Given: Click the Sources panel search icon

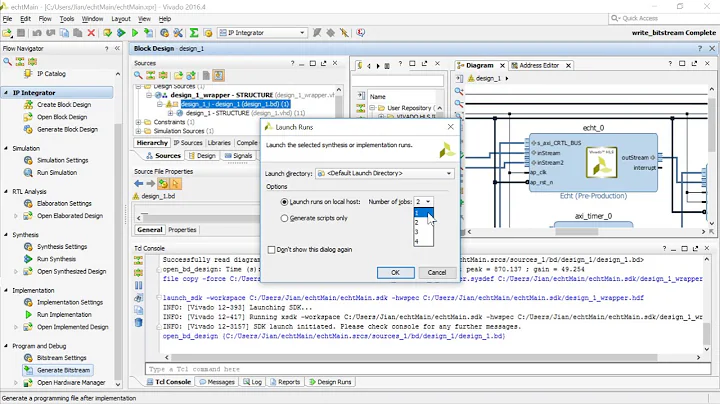Looking at the screenshot, I should click(x=138, y=75).
